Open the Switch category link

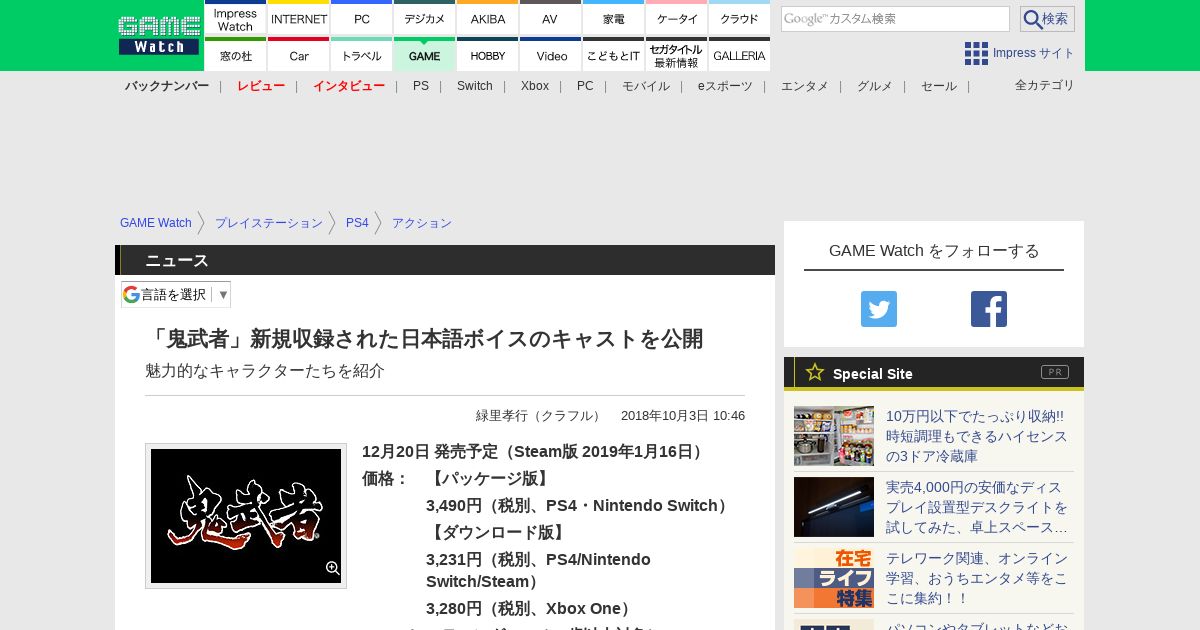click(x=475, y=86)
